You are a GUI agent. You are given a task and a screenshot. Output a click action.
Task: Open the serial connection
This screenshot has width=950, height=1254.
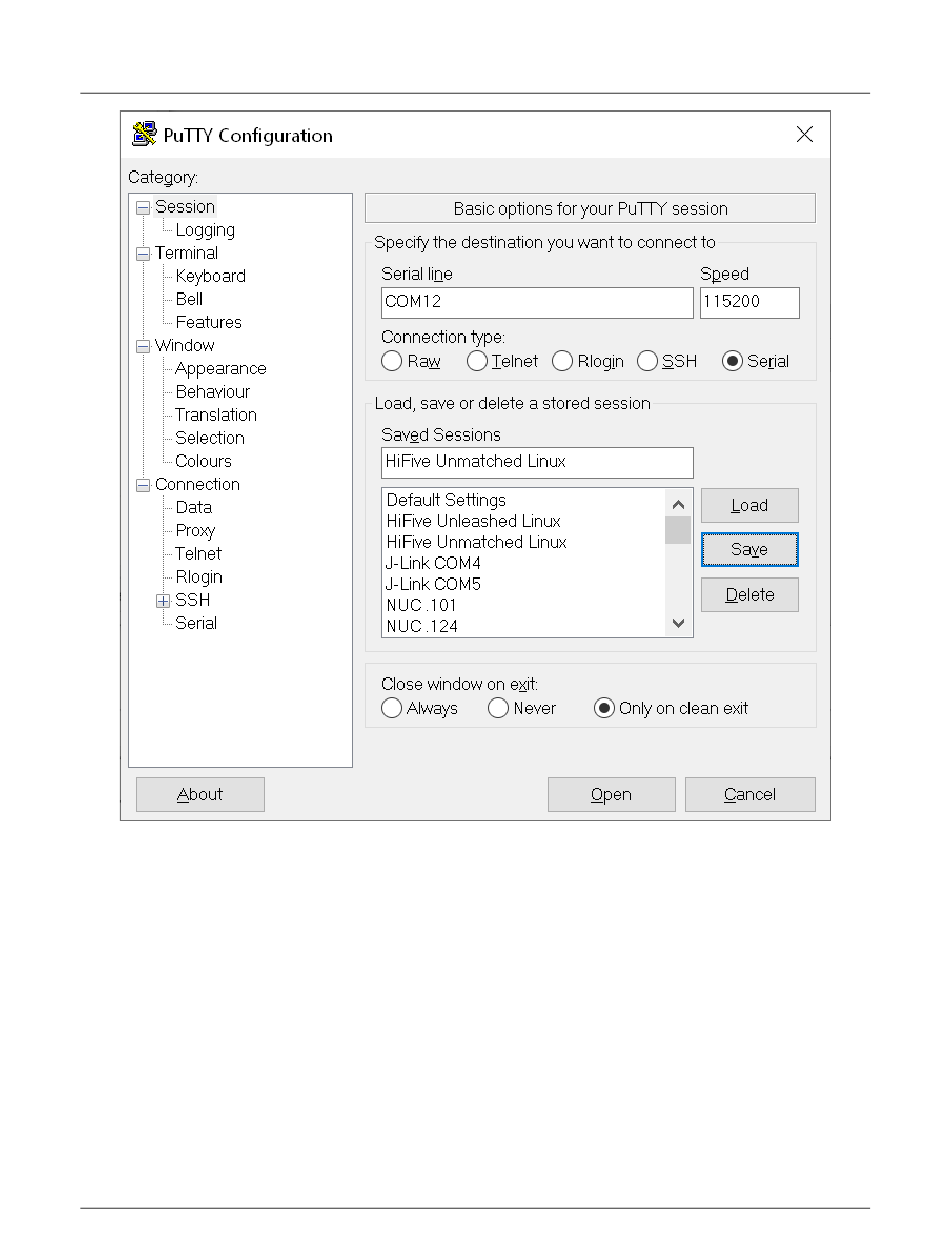[611, 795]
